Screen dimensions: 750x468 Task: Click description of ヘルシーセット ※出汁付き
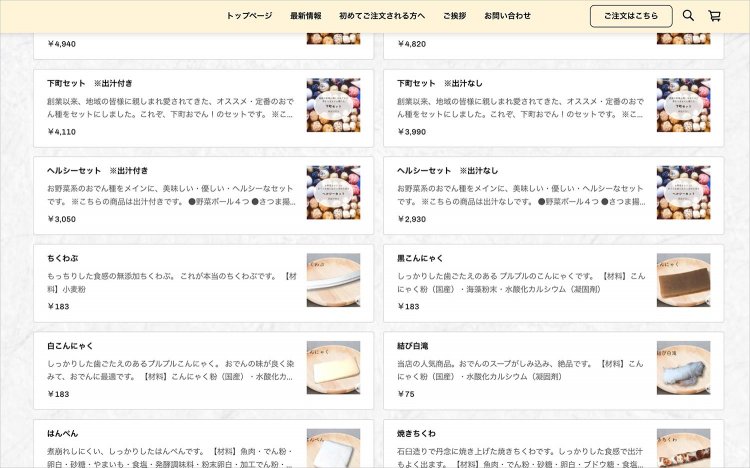click(x=171, y=195)
